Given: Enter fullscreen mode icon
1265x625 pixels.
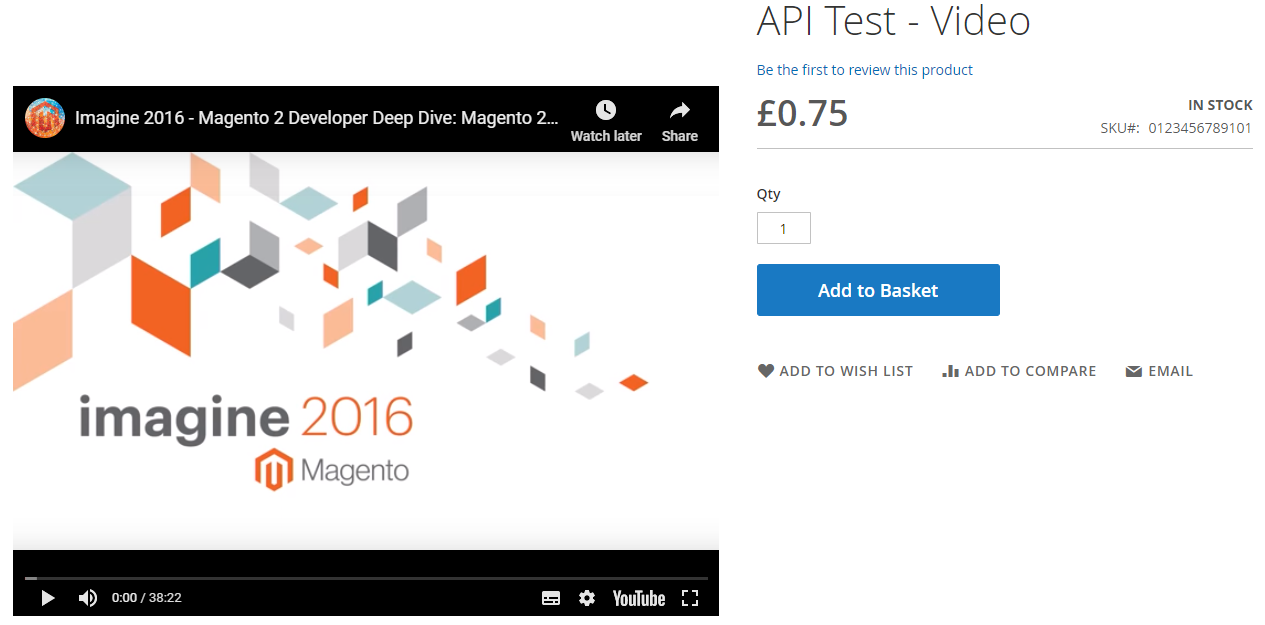Looking at the screenshot, I should coord(689,598).
